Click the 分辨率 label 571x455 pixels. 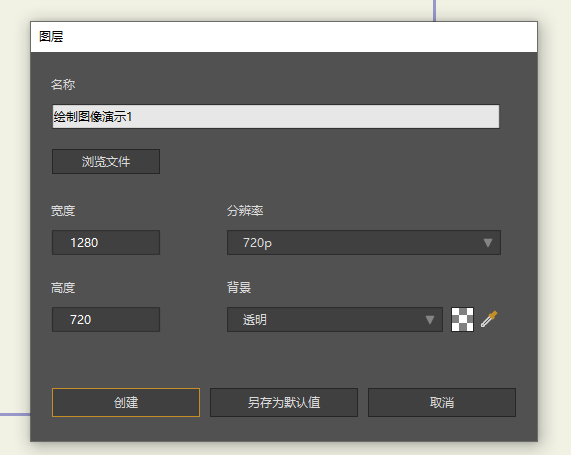coord(245,211)
